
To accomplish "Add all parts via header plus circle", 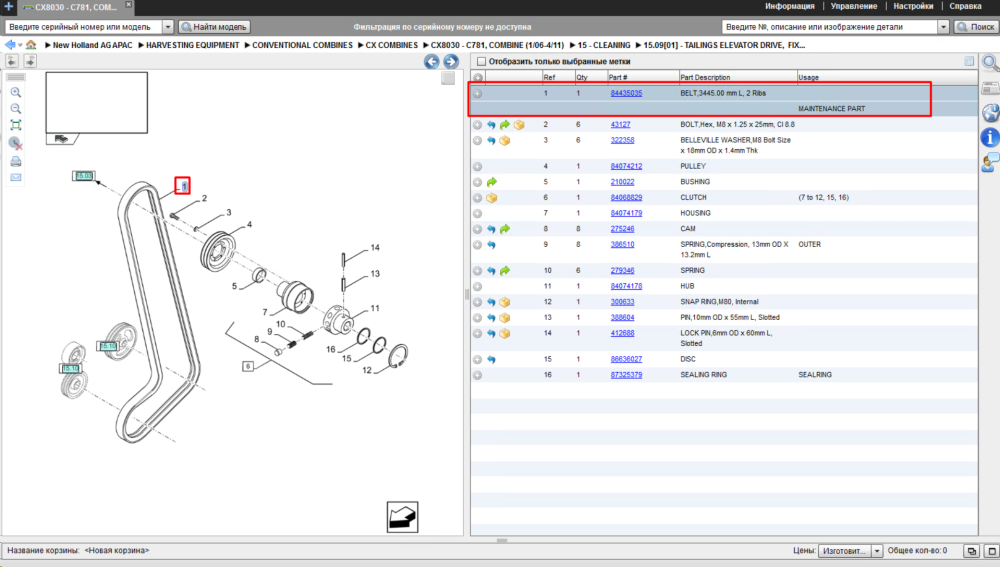I will point(478,78).
